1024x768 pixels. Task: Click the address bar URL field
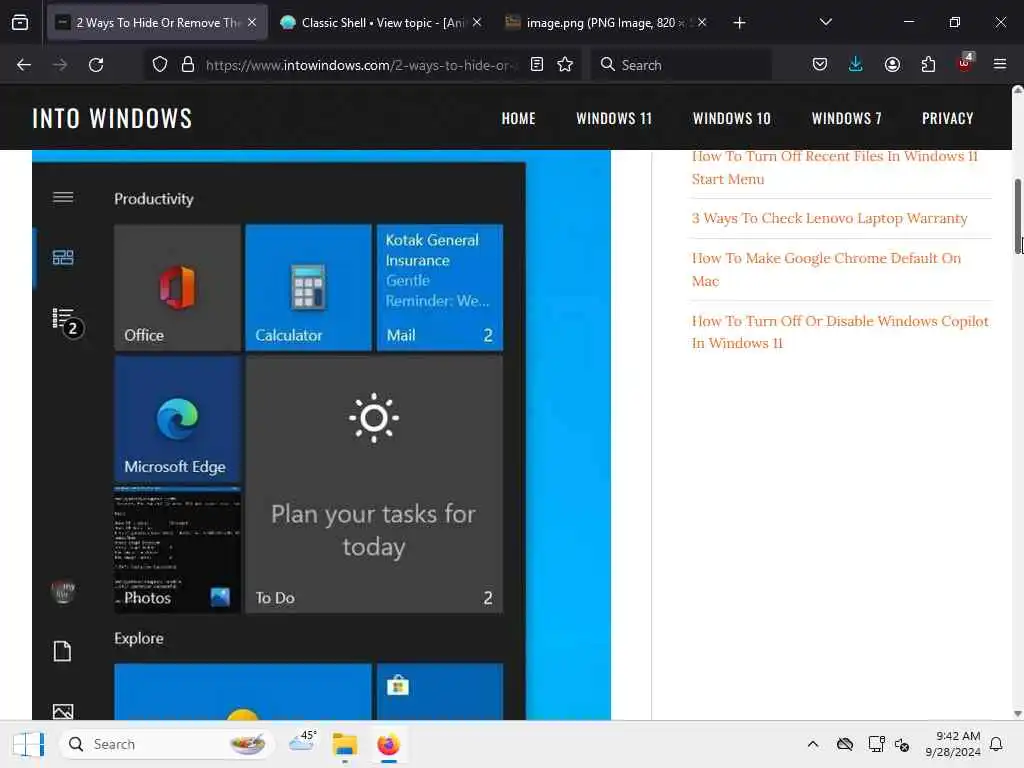click(x=361, y=65)
